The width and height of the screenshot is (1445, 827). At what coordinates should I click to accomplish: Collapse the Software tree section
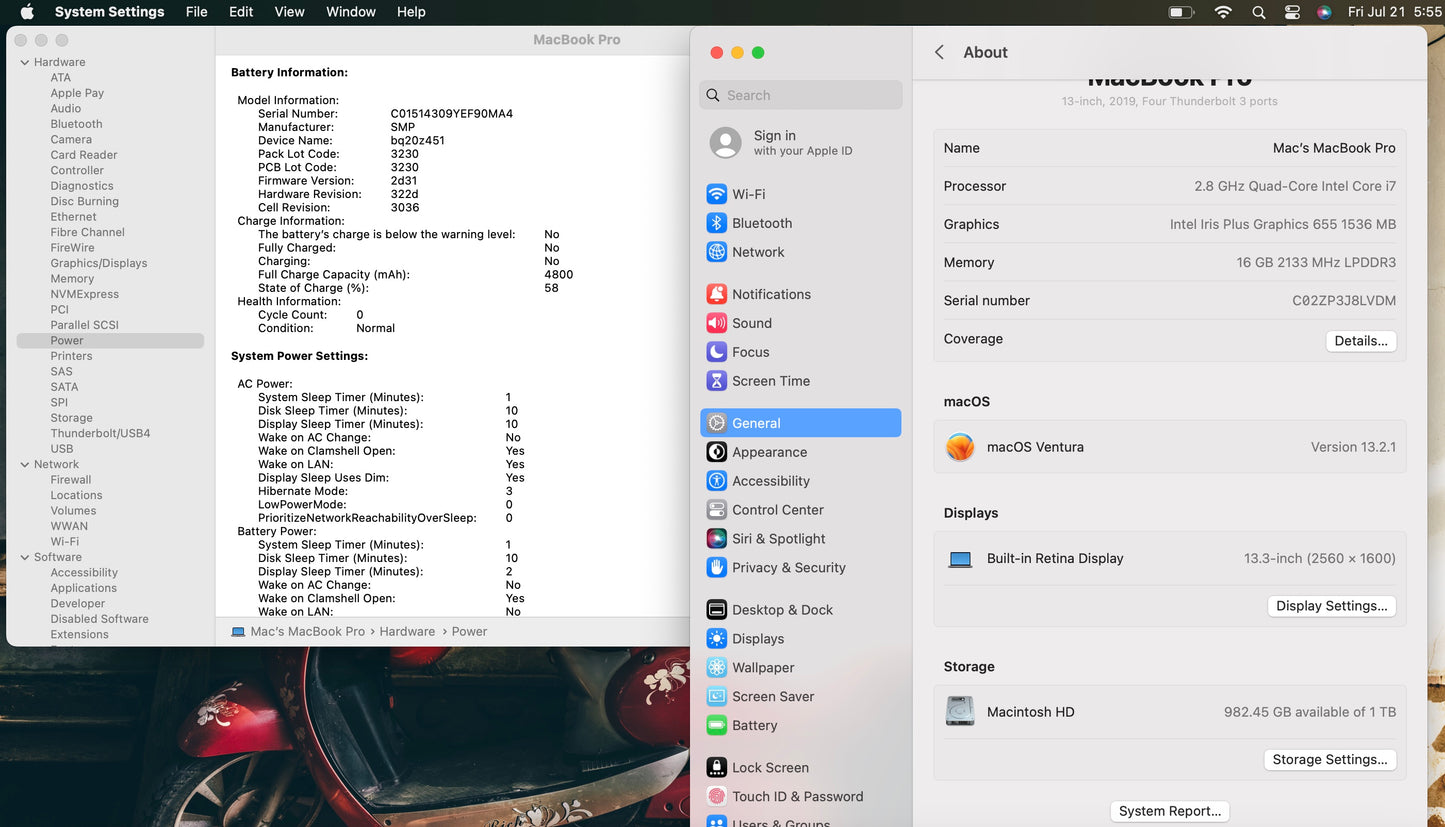[25, 557]
